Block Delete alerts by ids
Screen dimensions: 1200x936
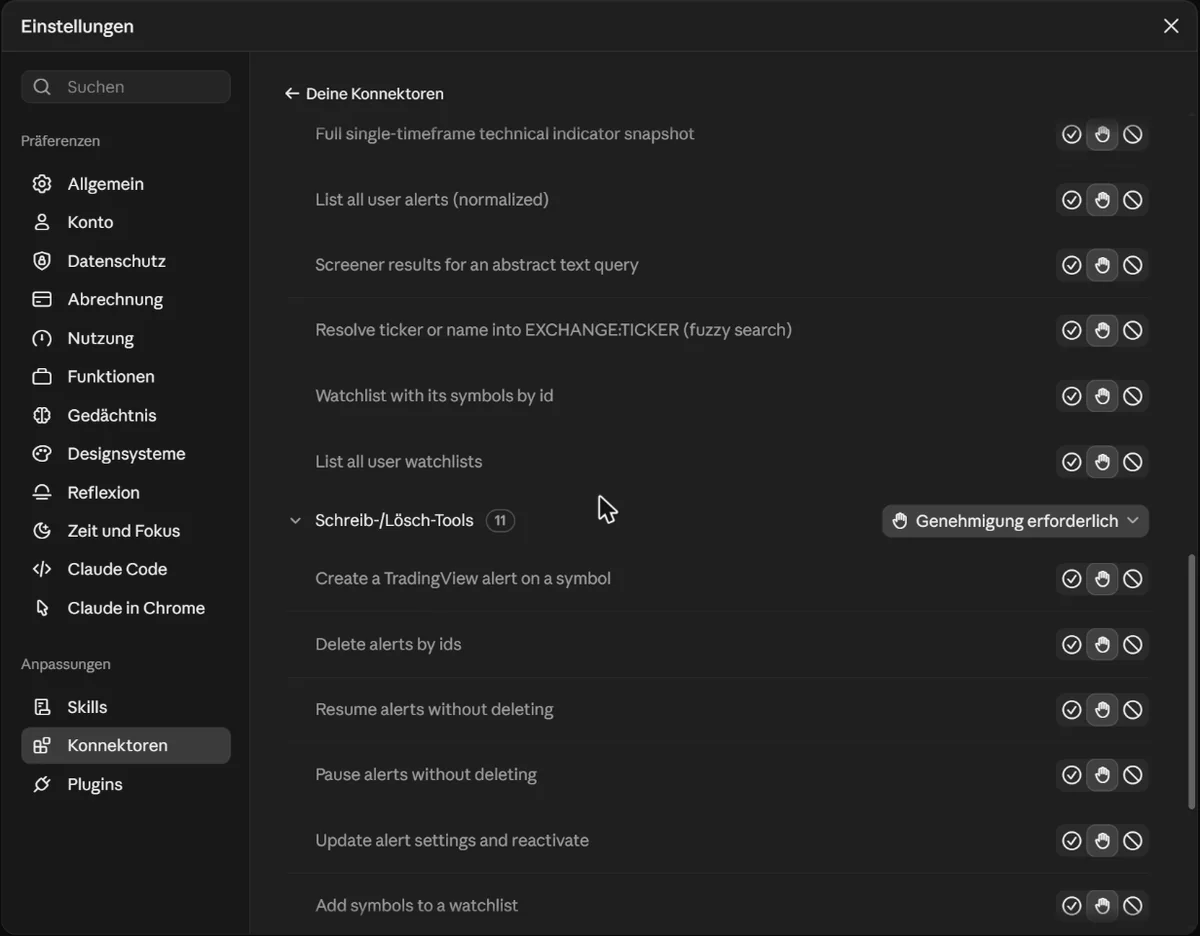tap(1133, 645)
